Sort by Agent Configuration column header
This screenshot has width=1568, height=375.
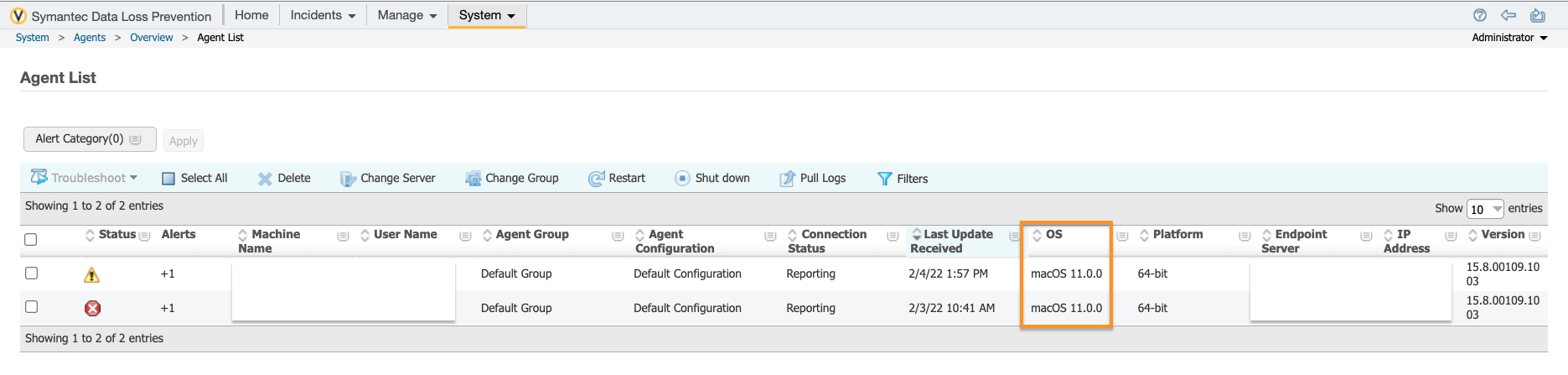coord(675,242)
